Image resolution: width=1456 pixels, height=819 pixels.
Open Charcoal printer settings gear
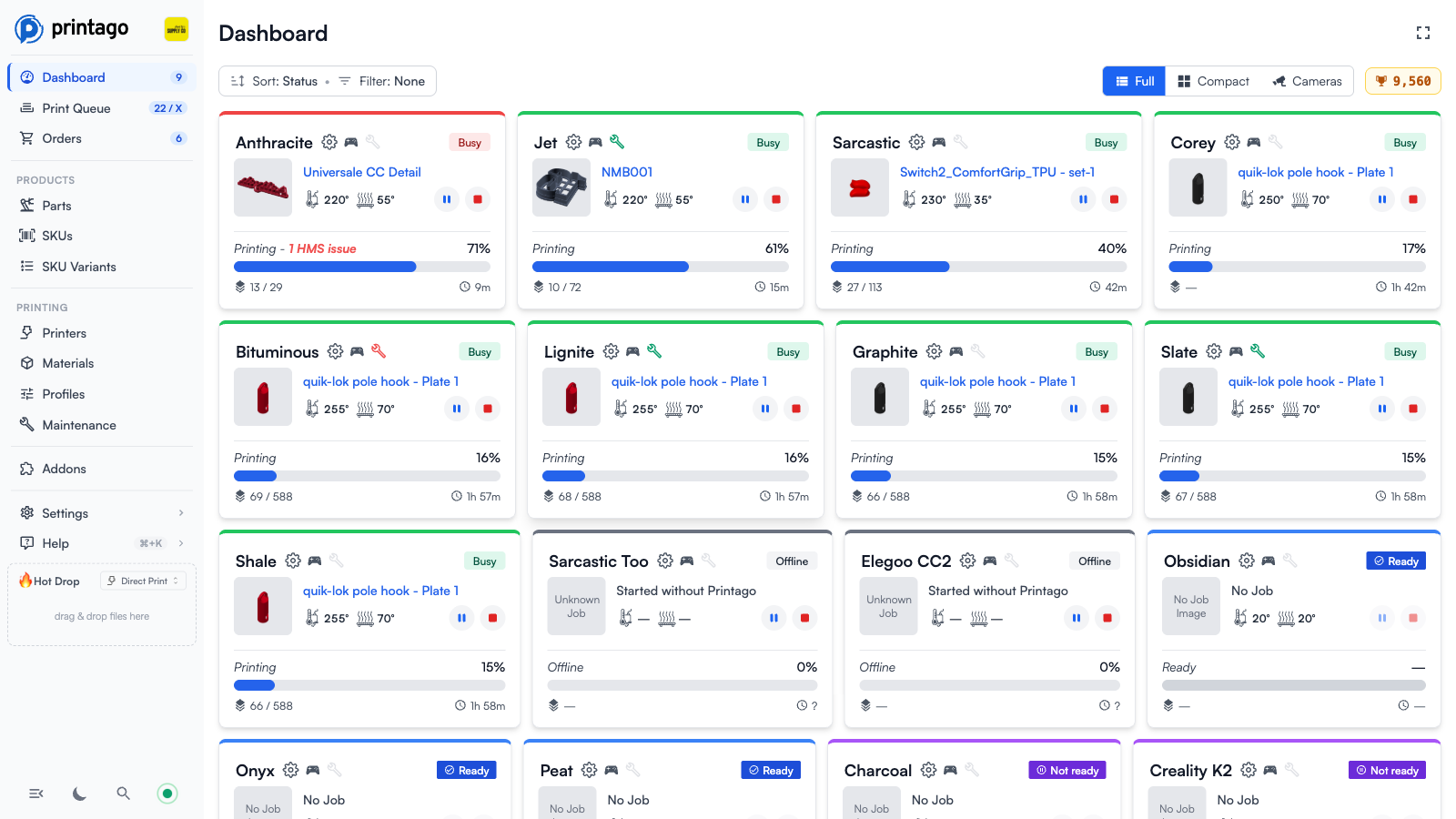(928, 770)
